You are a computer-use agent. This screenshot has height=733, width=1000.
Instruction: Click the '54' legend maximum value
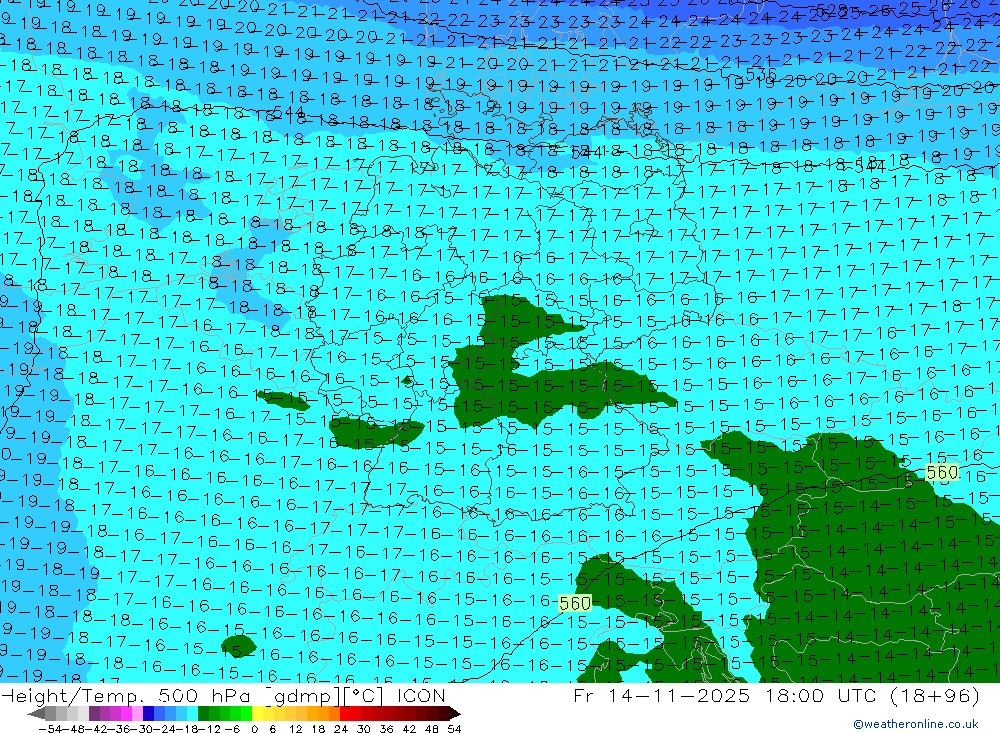pyautogui.click(x=454, y=729)
